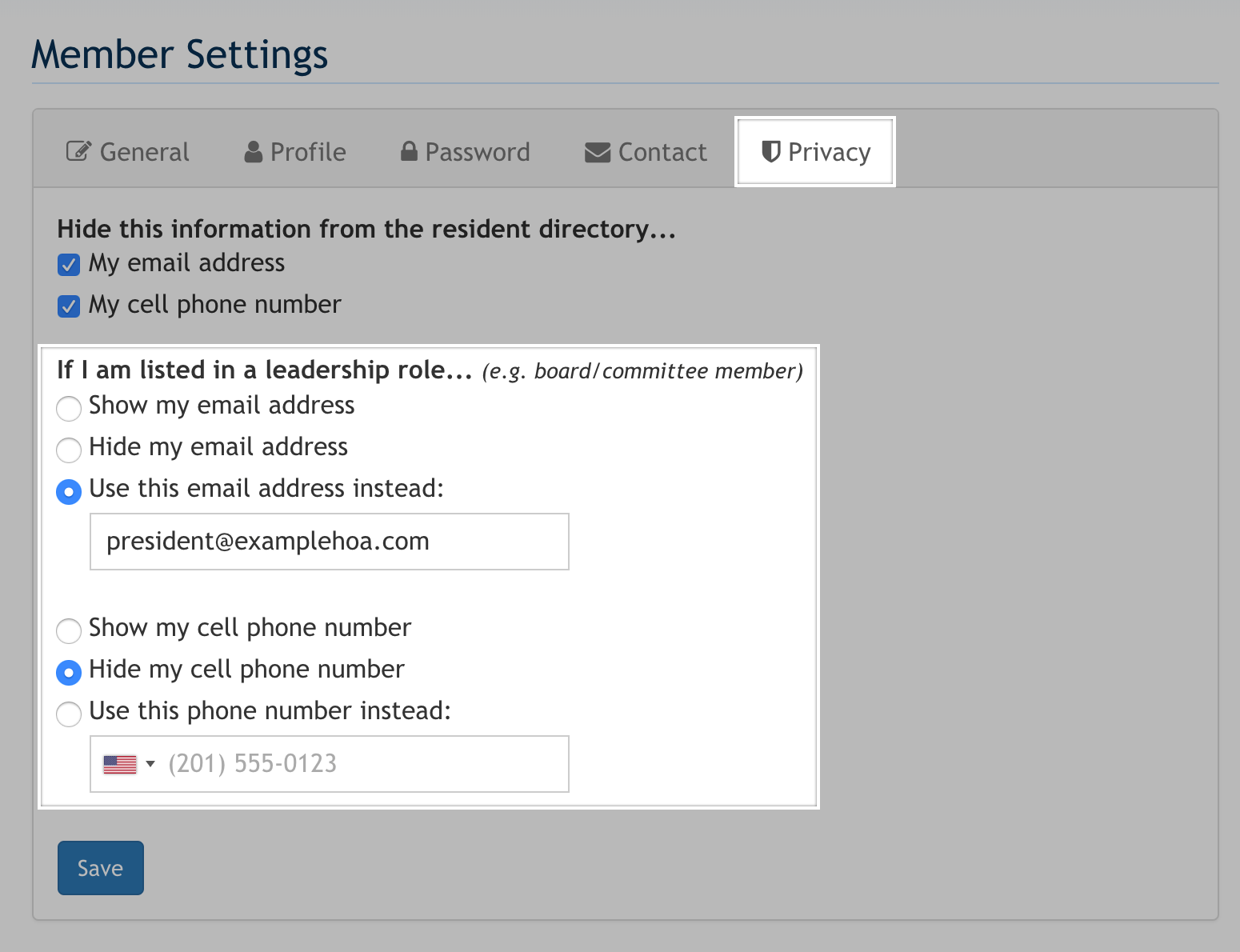Select Use this phone number instead

[x=69, y=714]
